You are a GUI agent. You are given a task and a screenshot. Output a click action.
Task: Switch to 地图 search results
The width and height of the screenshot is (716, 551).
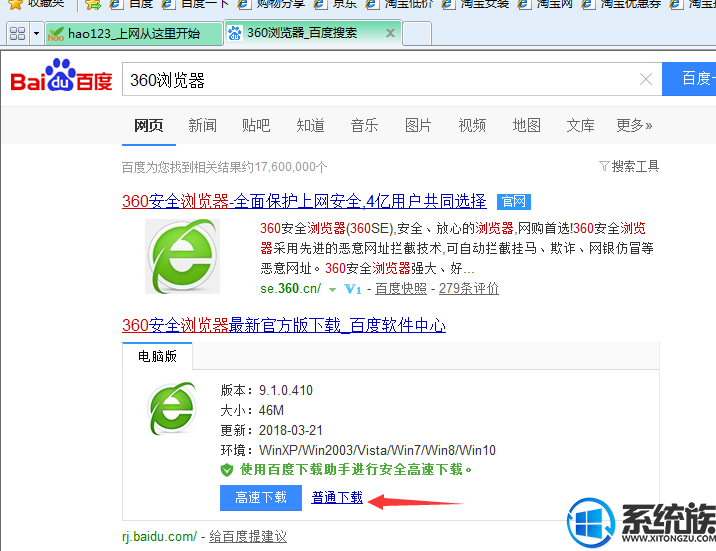526,125
